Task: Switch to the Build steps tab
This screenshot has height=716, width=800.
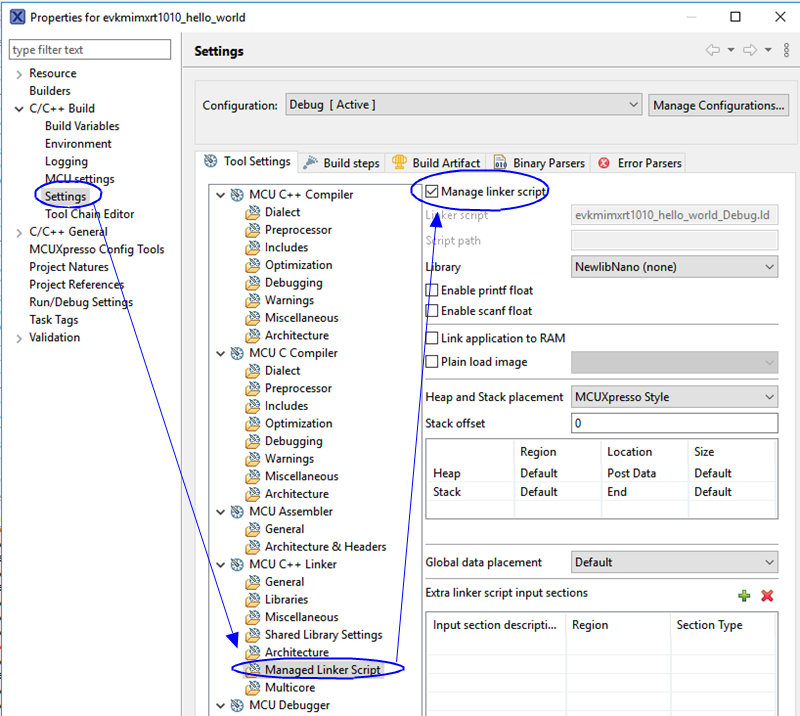Action: click(x=341, y=163)
